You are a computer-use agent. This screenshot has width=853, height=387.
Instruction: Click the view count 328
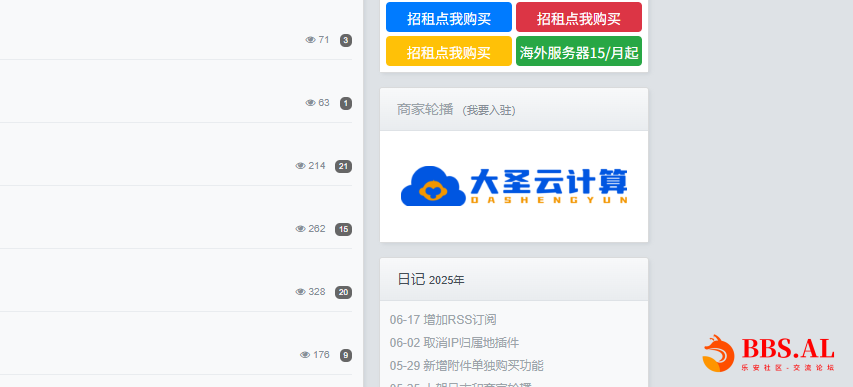tap(317, 292)
